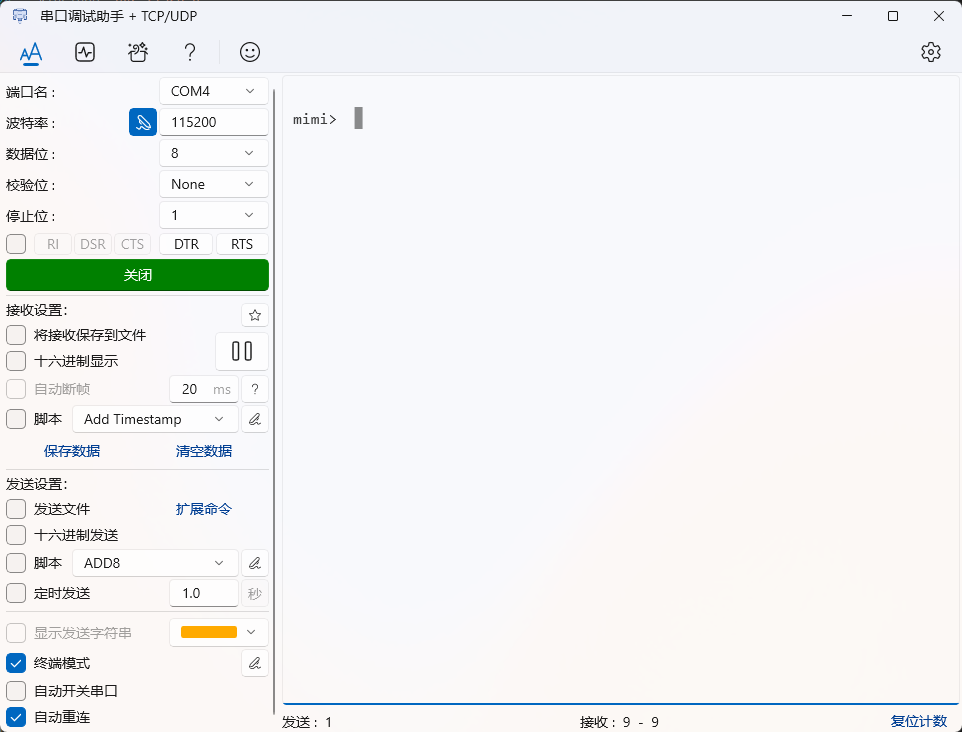Image resolution: width=962 pixels, height=732 pixels.
Task: Edit terminal mode settings pencil icon
Action: [x=255, y=662]
